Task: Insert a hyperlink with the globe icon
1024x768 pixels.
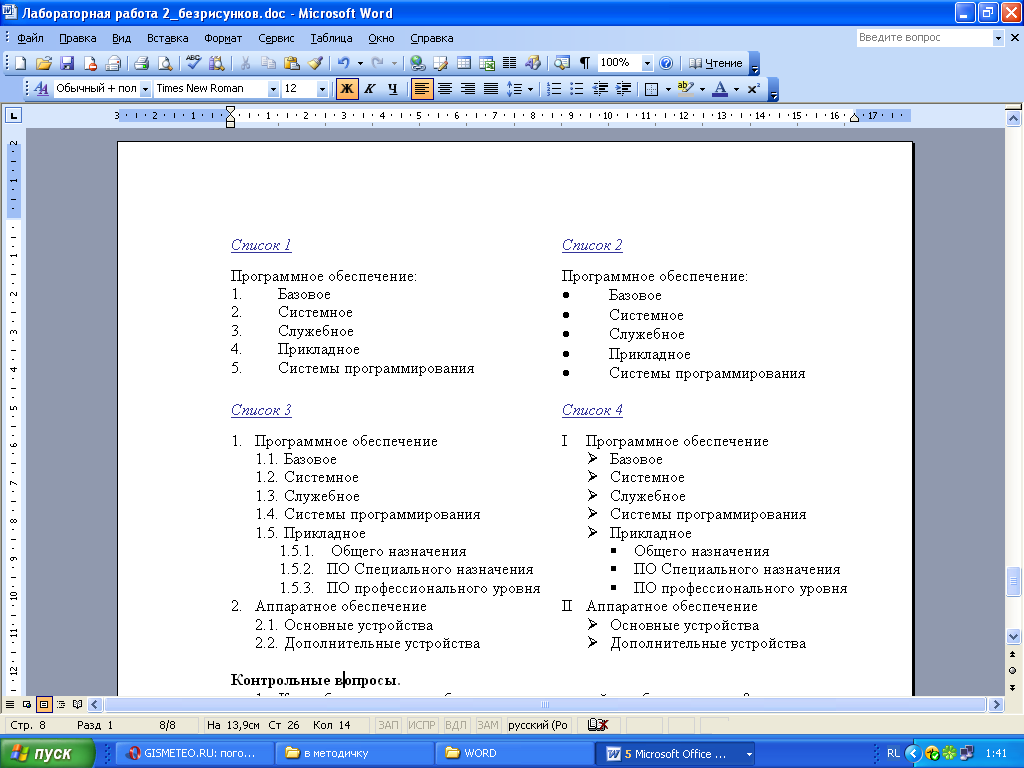Action: (418, 63)
